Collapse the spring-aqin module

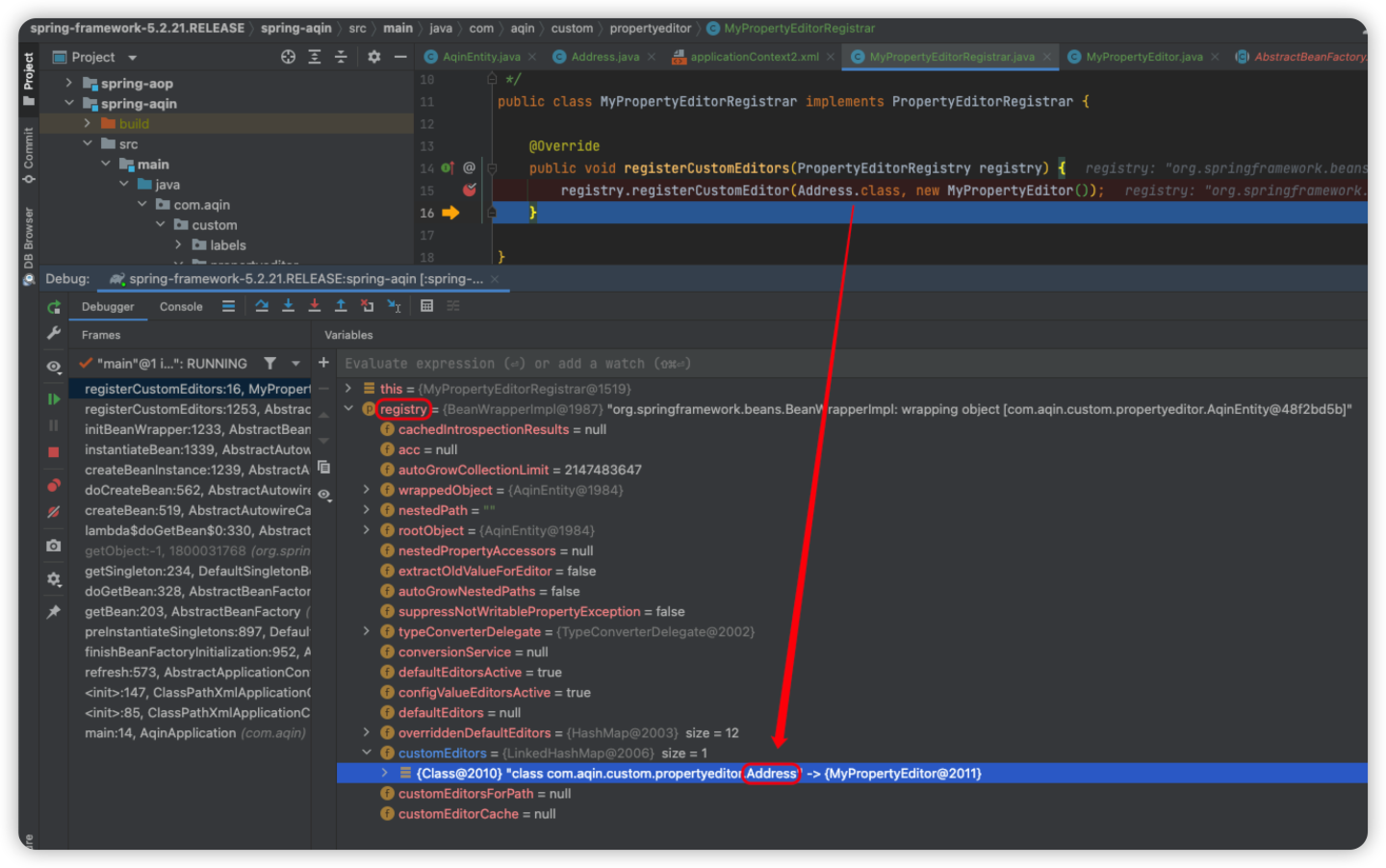(68, 103)
